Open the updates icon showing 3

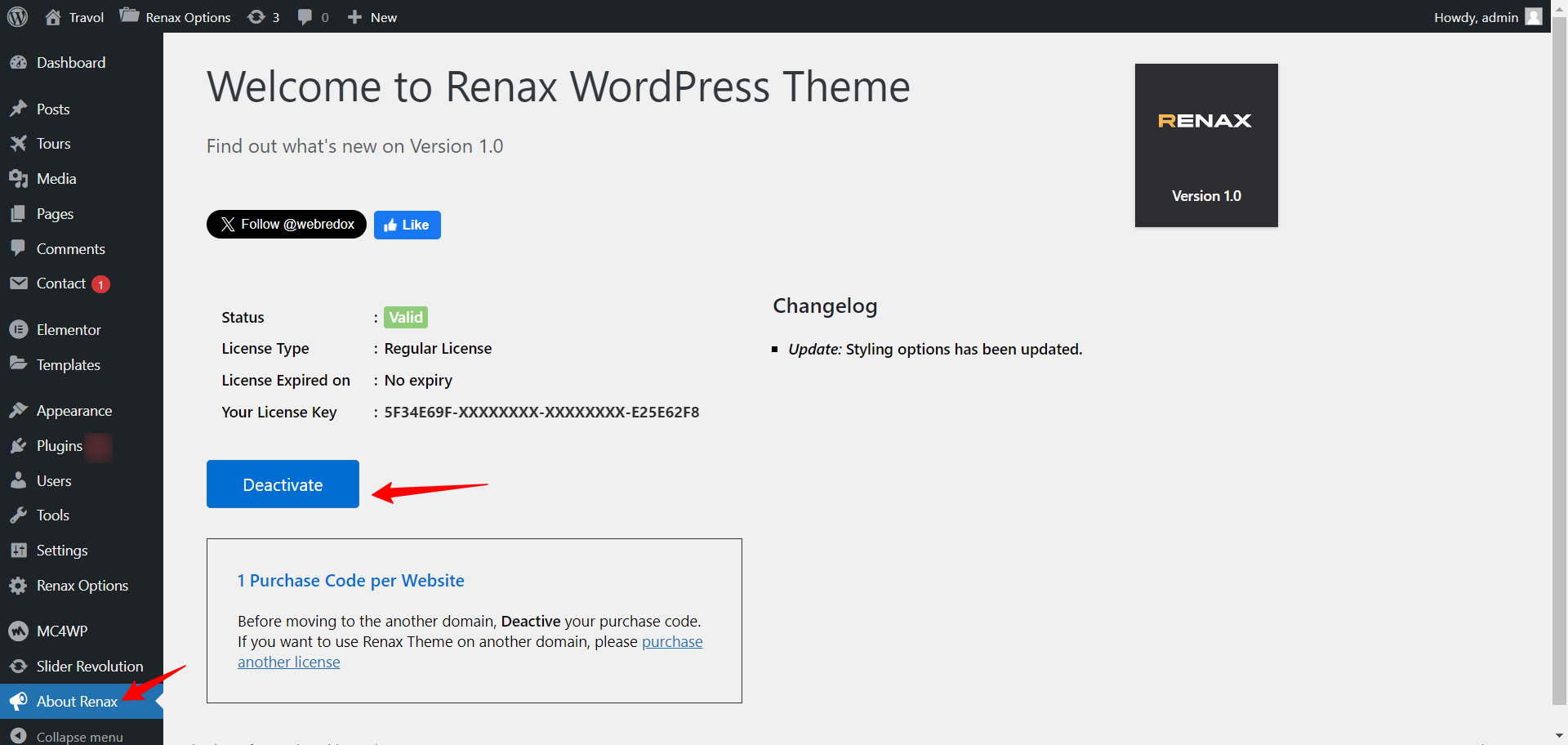[256, 17]
